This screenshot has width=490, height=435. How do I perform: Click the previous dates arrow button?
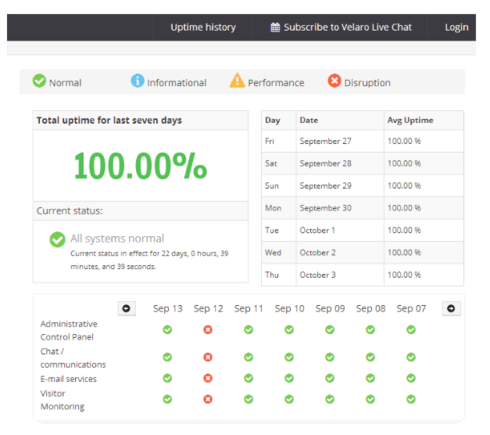127,308
